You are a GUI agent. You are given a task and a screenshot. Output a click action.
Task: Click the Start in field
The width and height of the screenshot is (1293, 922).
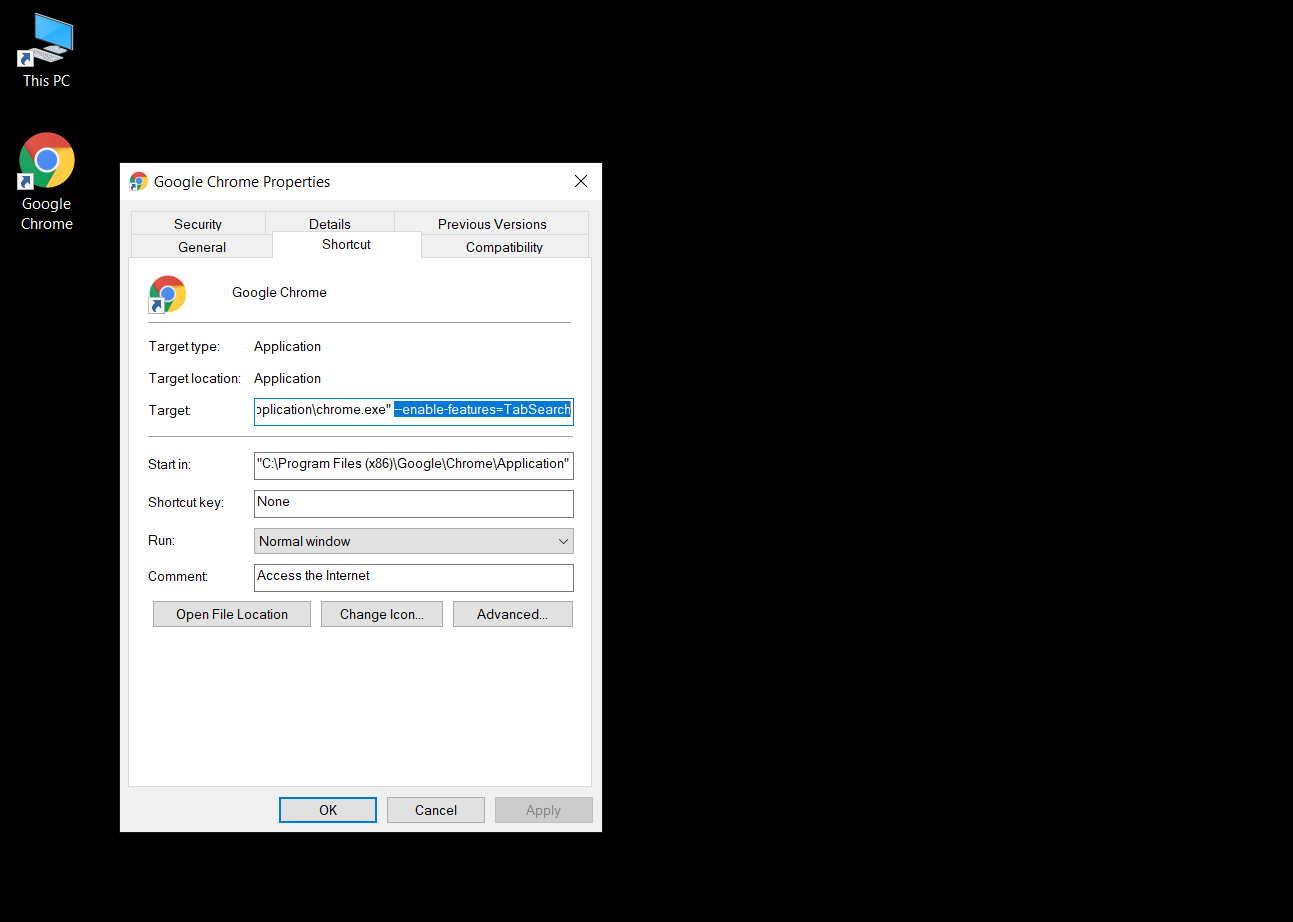pyautogui.click(x=413, y=464)
